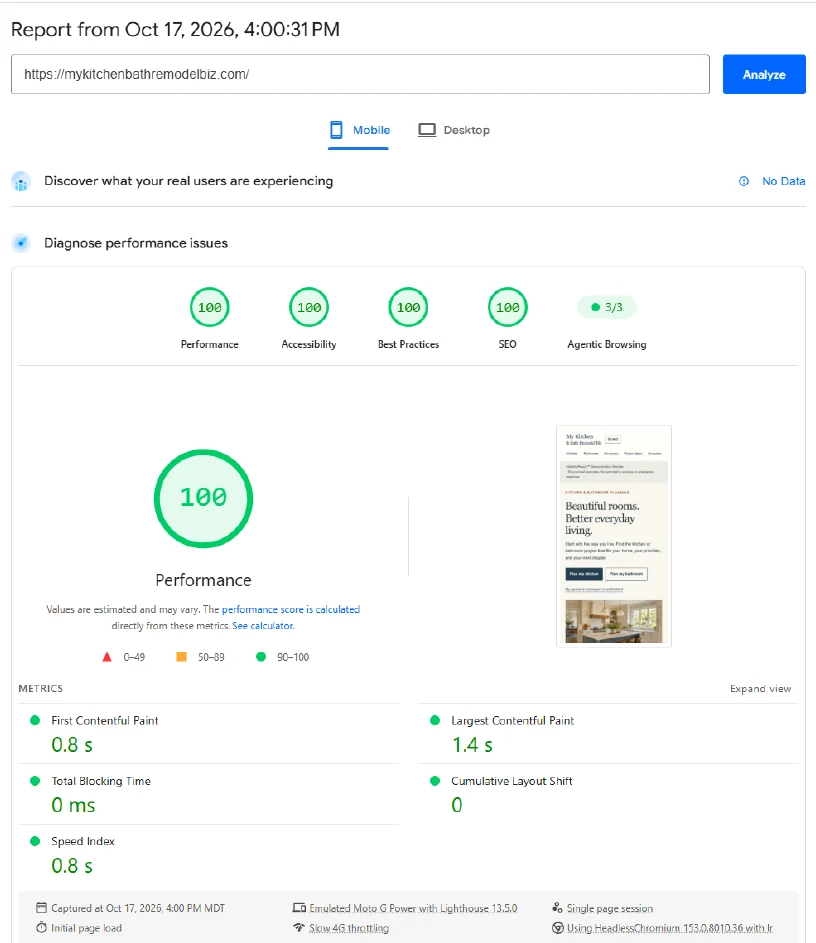Click Emulated Moto G Power with Lighthouse text

[x=413, y=908]
